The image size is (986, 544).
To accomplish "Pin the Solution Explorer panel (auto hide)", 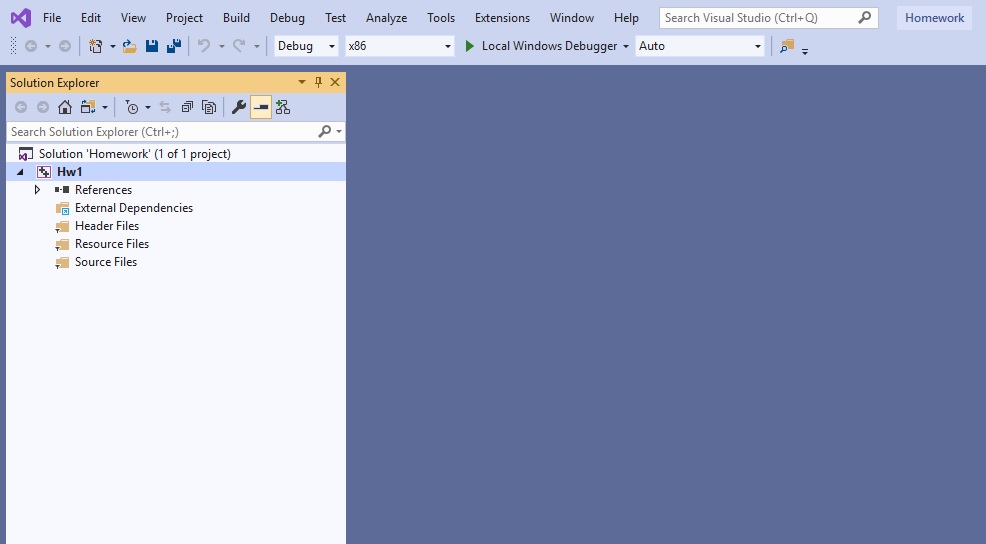I will point(318,82).
